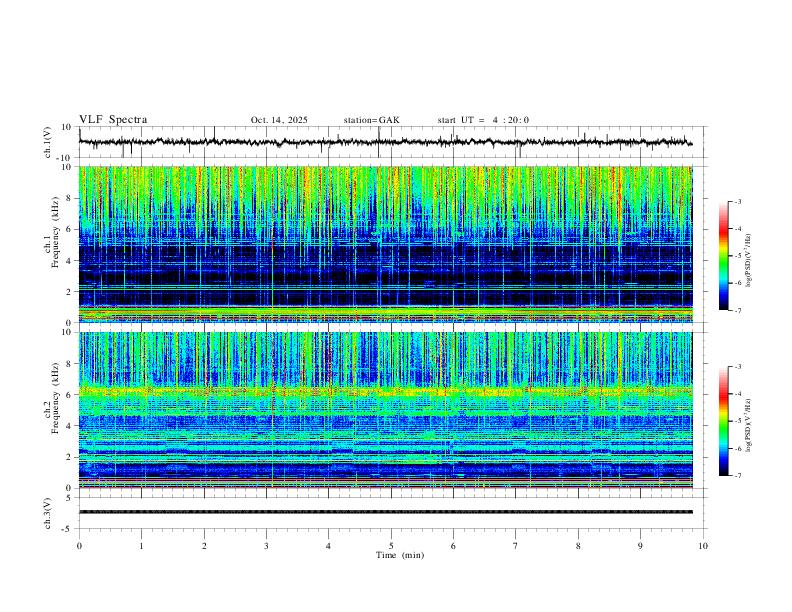Click inside the ch.2 spectrogram panel

385,410
